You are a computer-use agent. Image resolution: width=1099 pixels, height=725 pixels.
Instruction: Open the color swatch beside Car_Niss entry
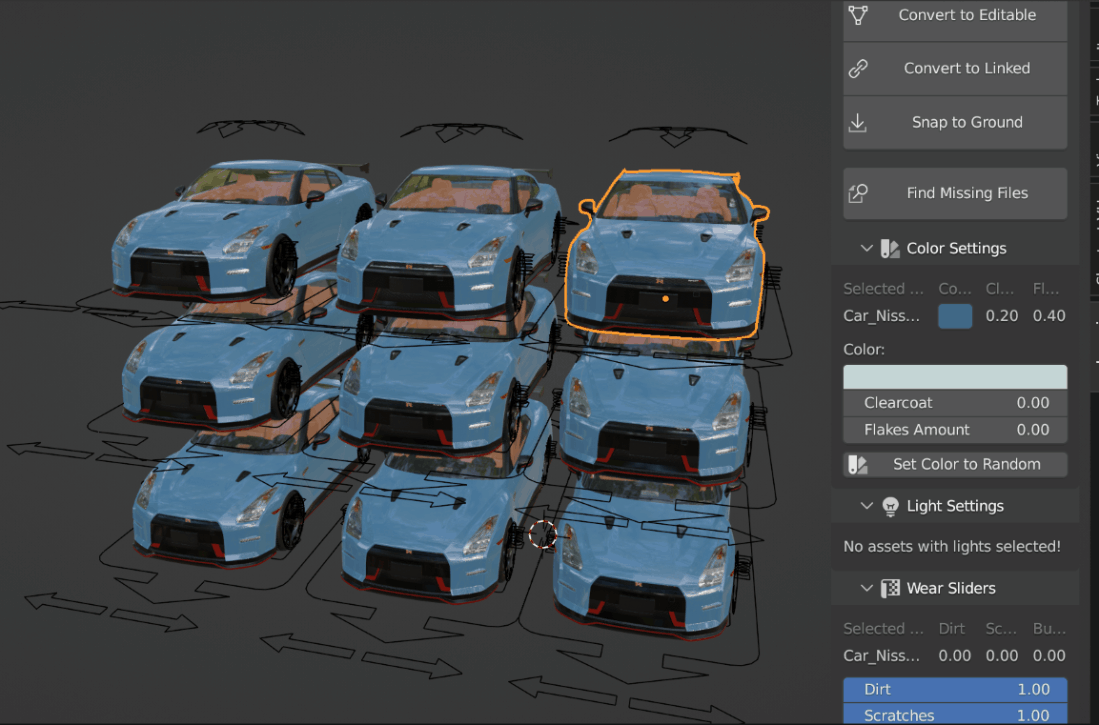954,315
